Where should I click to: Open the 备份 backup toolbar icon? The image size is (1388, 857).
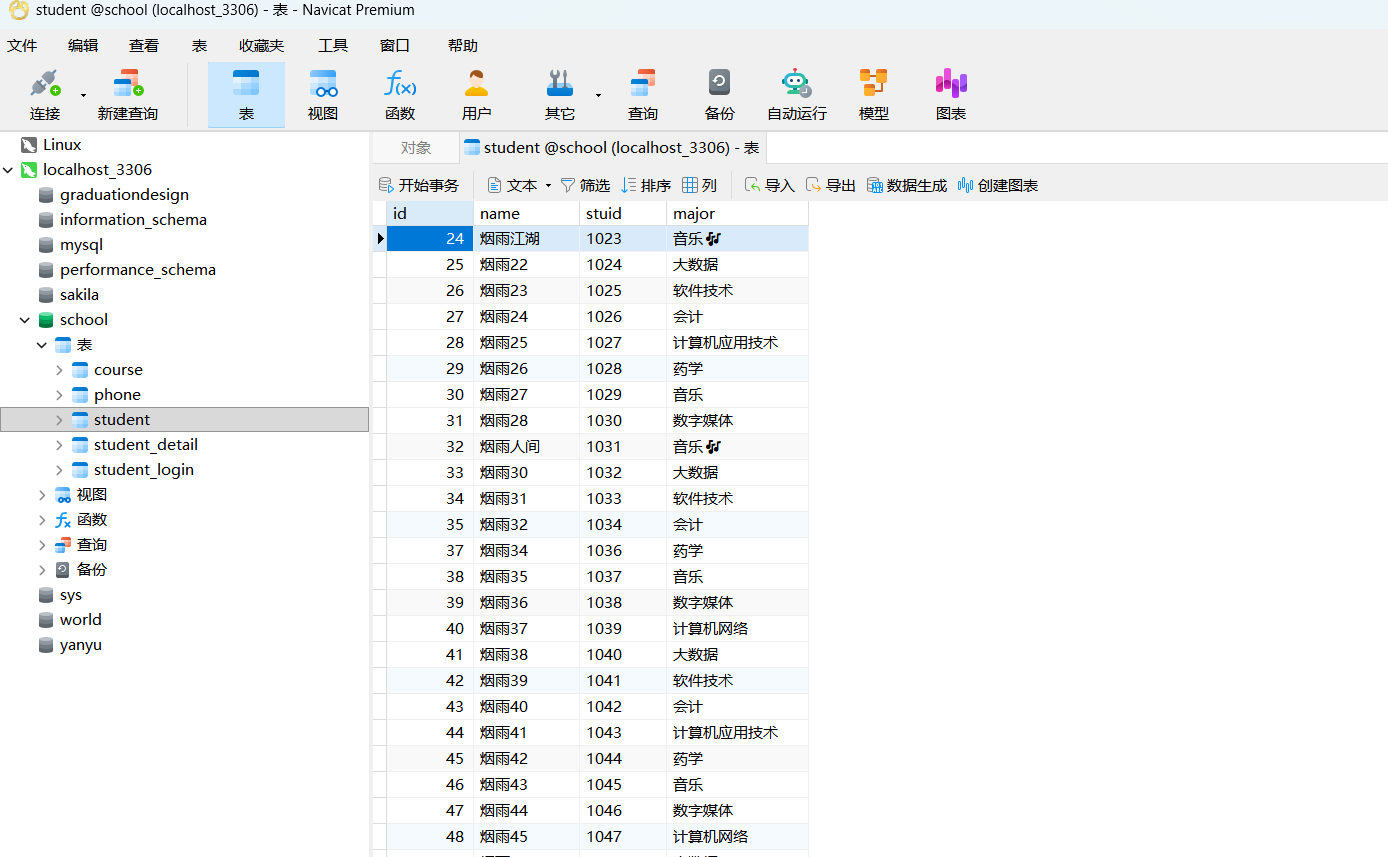coord(719,95)
